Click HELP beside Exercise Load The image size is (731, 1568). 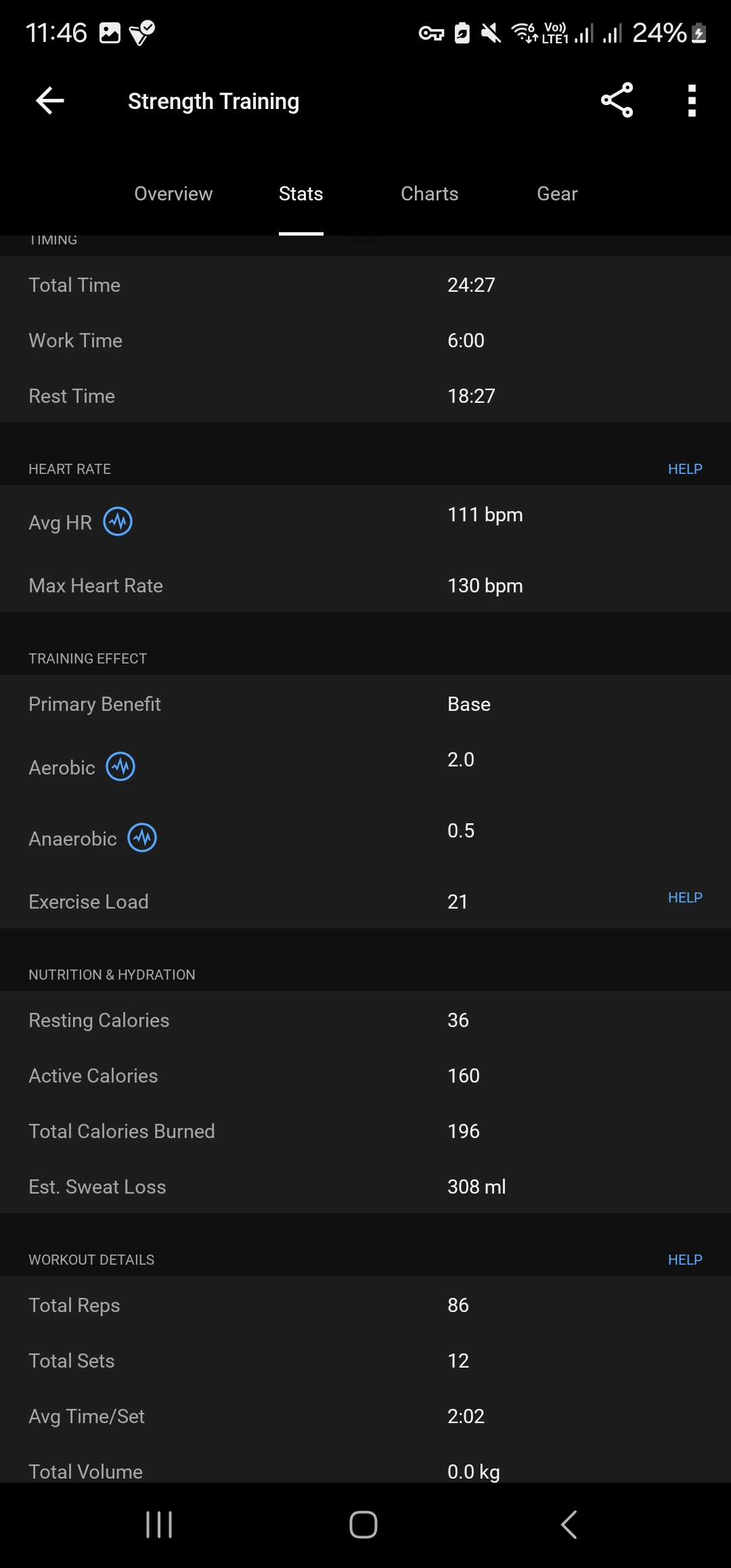pos(685,897)
